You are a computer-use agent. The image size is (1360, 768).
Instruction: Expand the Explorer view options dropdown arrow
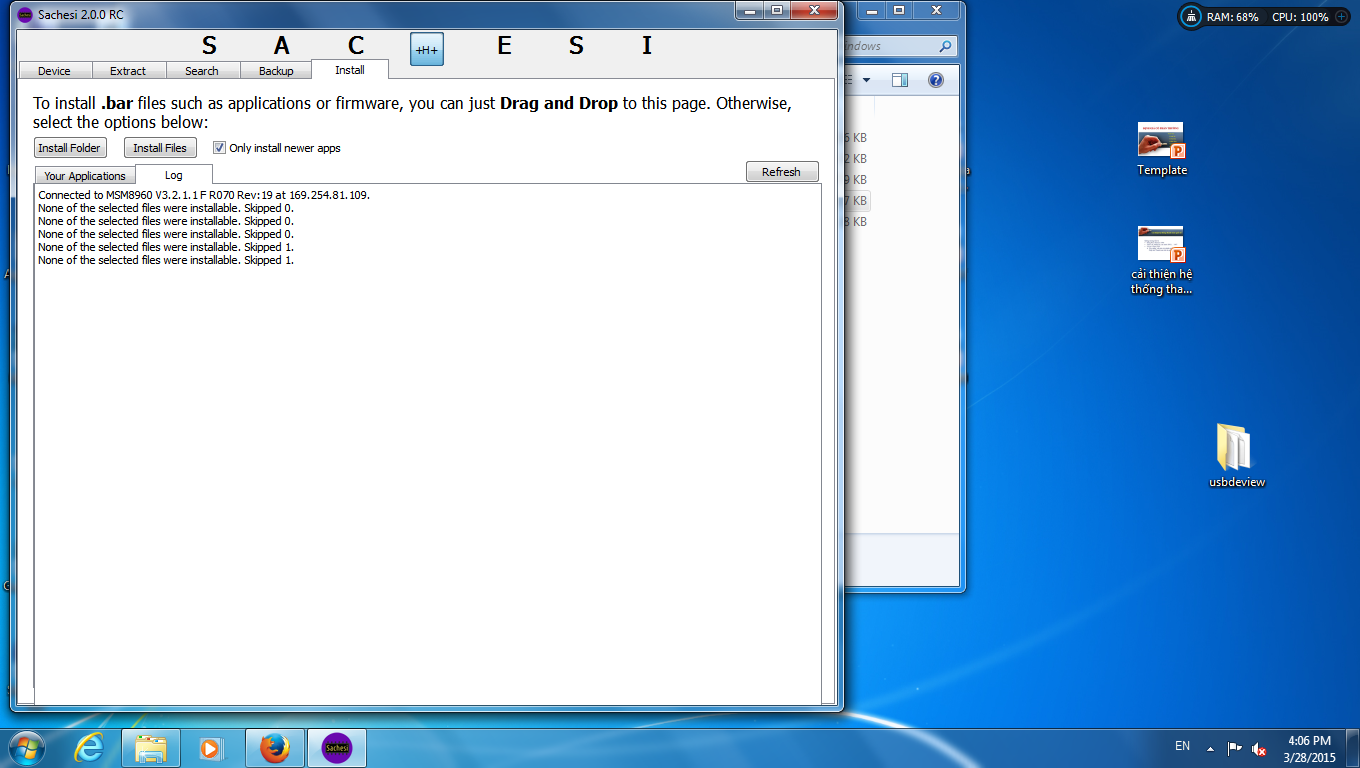pos(866,80)
